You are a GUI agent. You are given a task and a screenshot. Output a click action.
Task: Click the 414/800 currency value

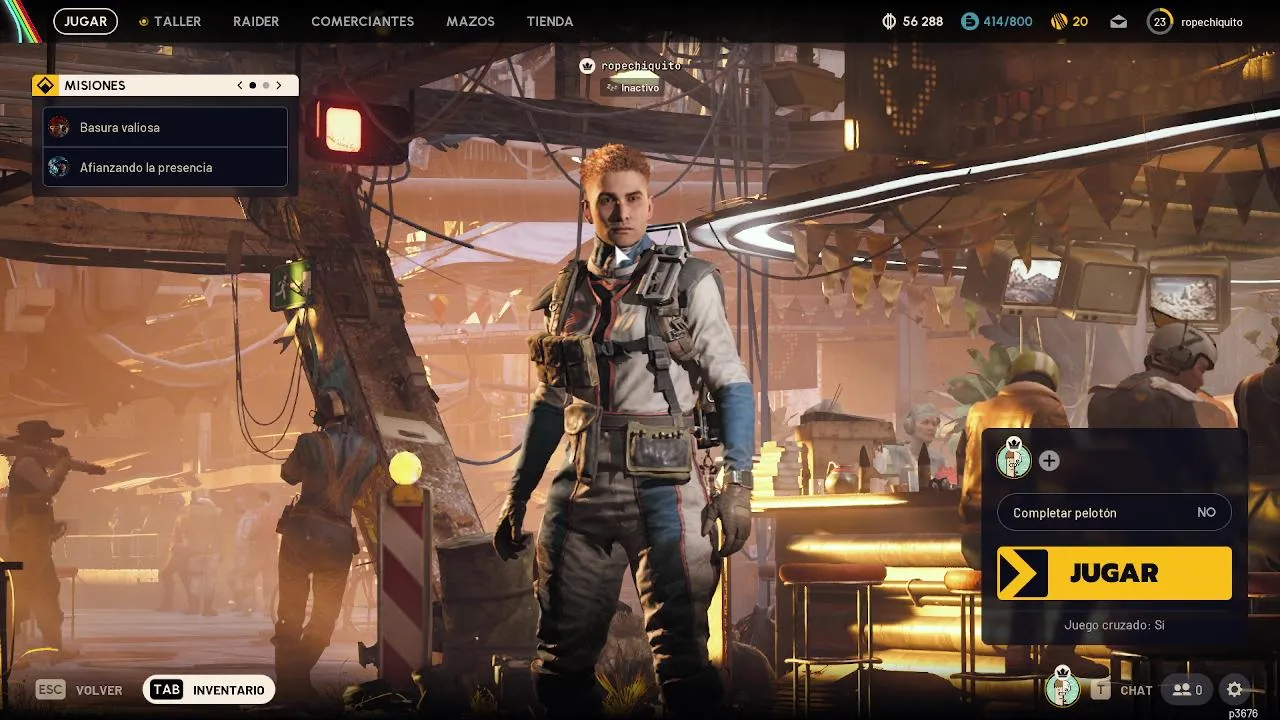pyautogui.click(x=1007, y=21)
